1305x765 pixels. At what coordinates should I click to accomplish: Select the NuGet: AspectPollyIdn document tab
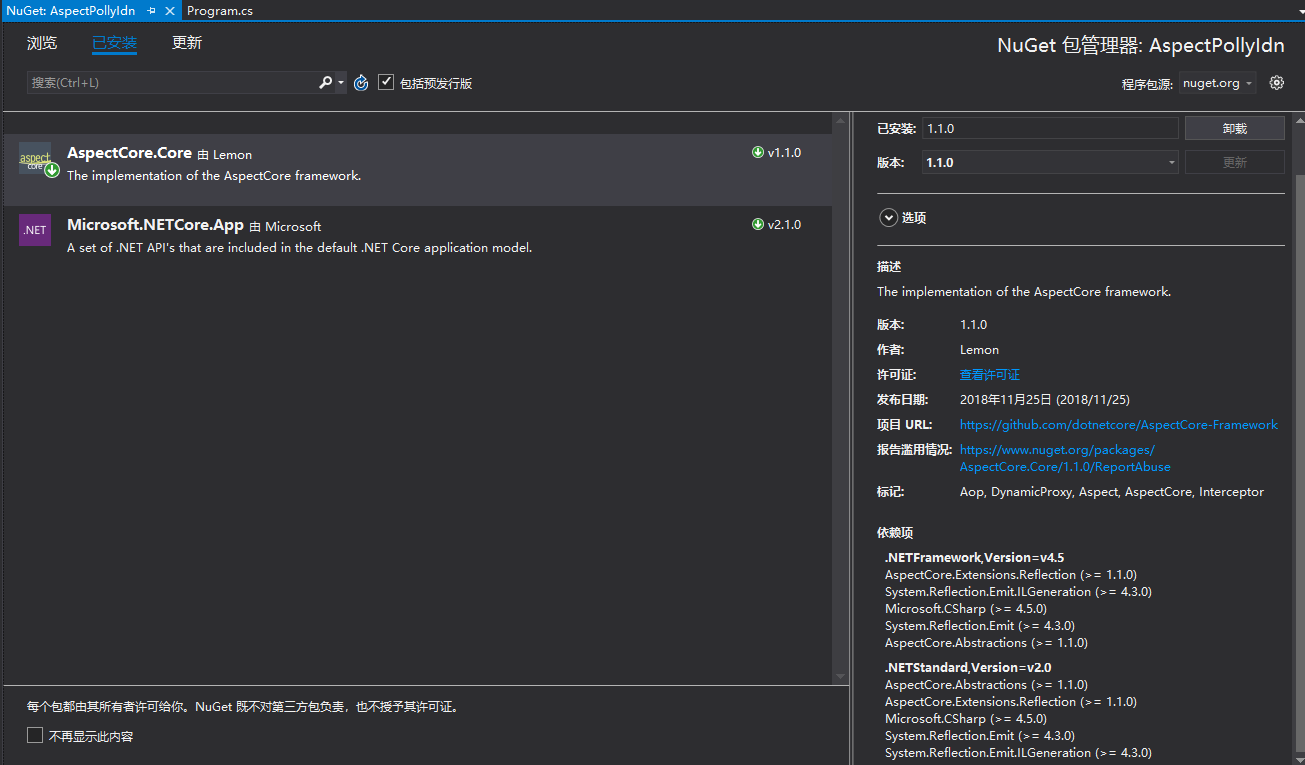click(x=72, y=11)
